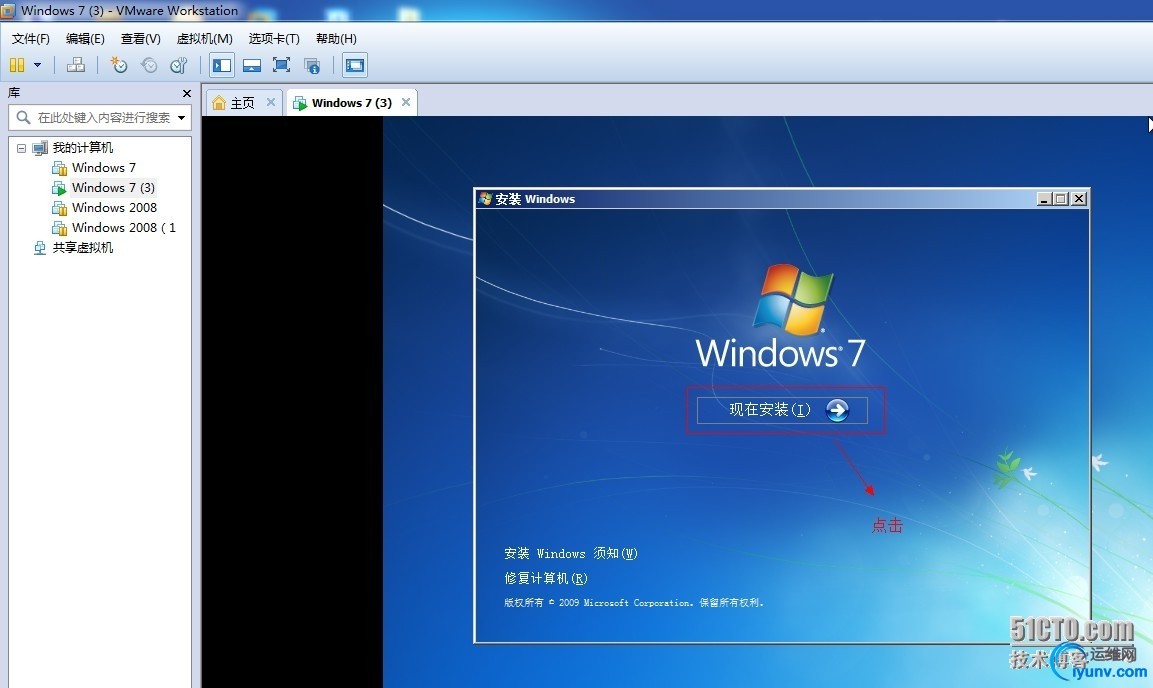Open the snapshot manager wrench icon
Viewport: 1153px width, 688px height.
[179, 65]
